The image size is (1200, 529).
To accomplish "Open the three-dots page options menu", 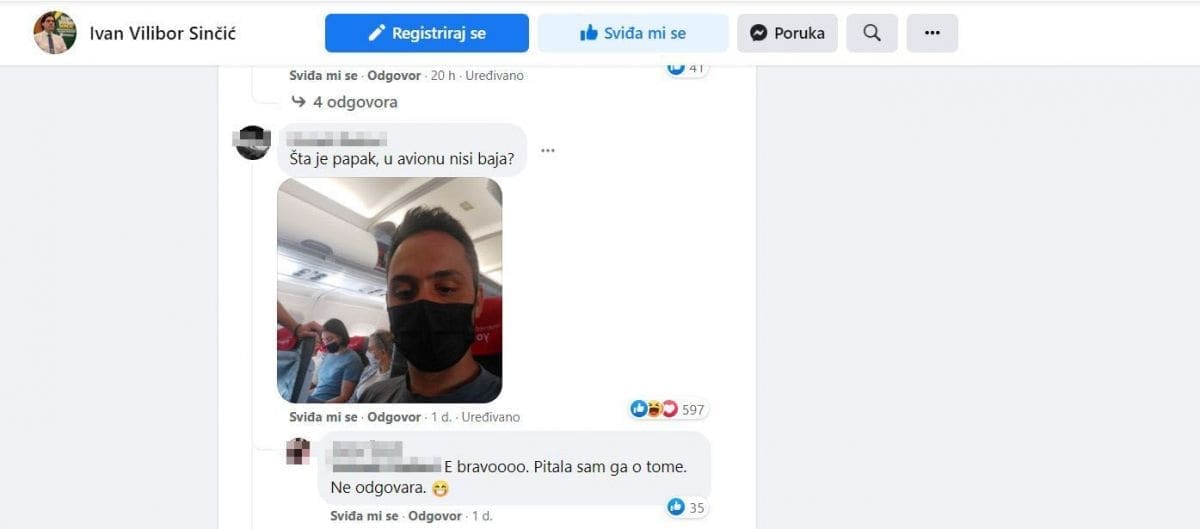I will [x=932, y=33].
